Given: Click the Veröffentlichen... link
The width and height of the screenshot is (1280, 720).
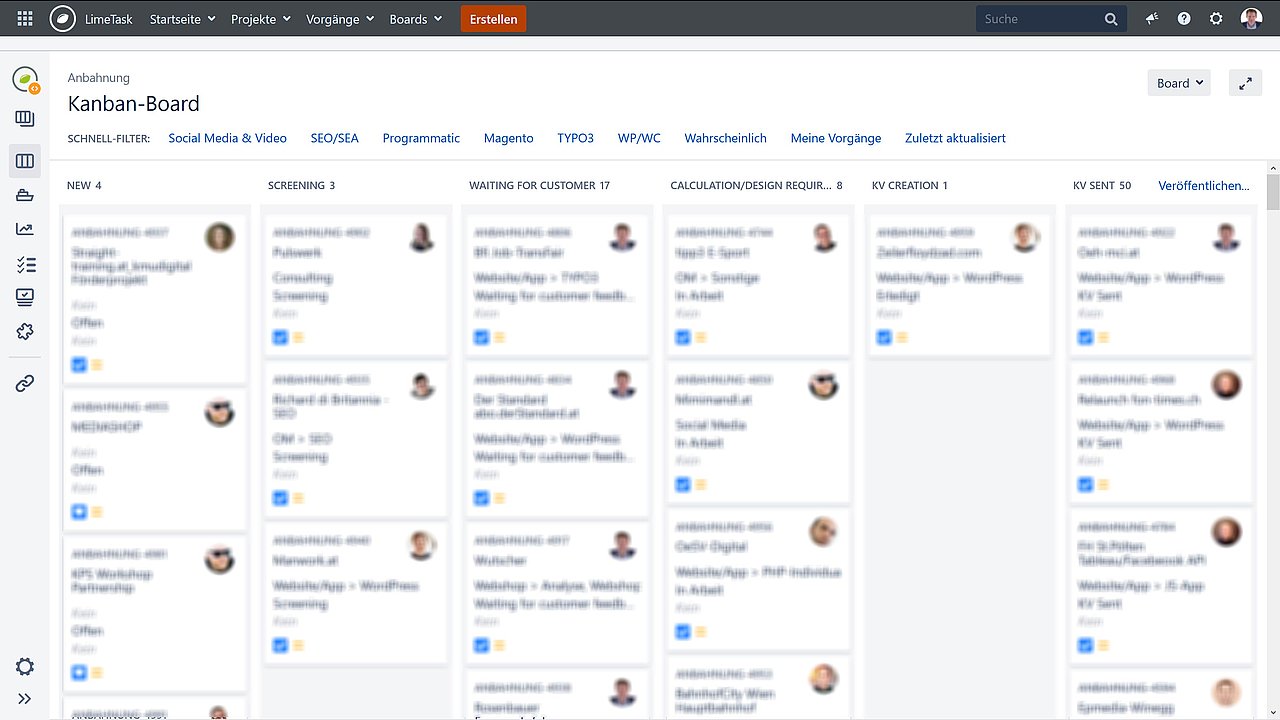Looking at the screenshot, I should [1204, 185].
